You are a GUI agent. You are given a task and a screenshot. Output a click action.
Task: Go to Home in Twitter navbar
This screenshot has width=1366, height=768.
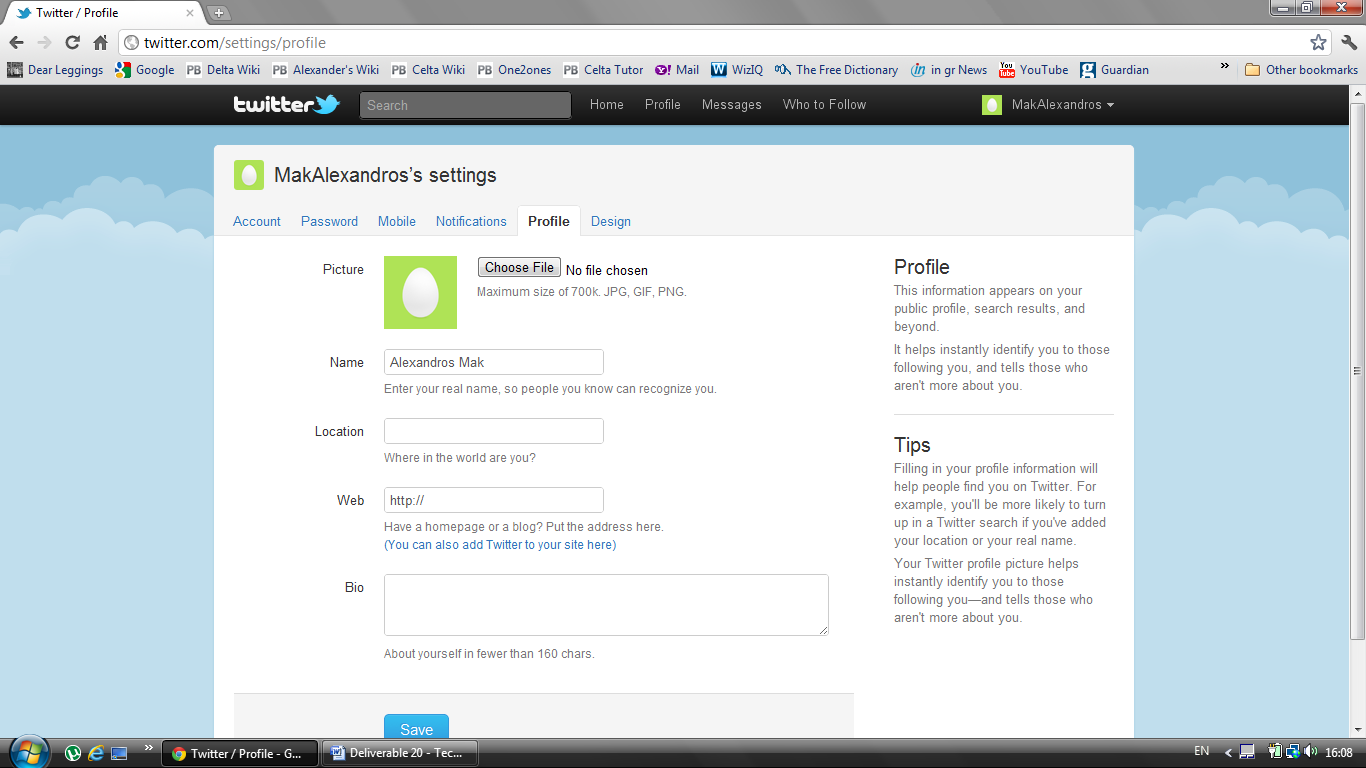point(607,104)
